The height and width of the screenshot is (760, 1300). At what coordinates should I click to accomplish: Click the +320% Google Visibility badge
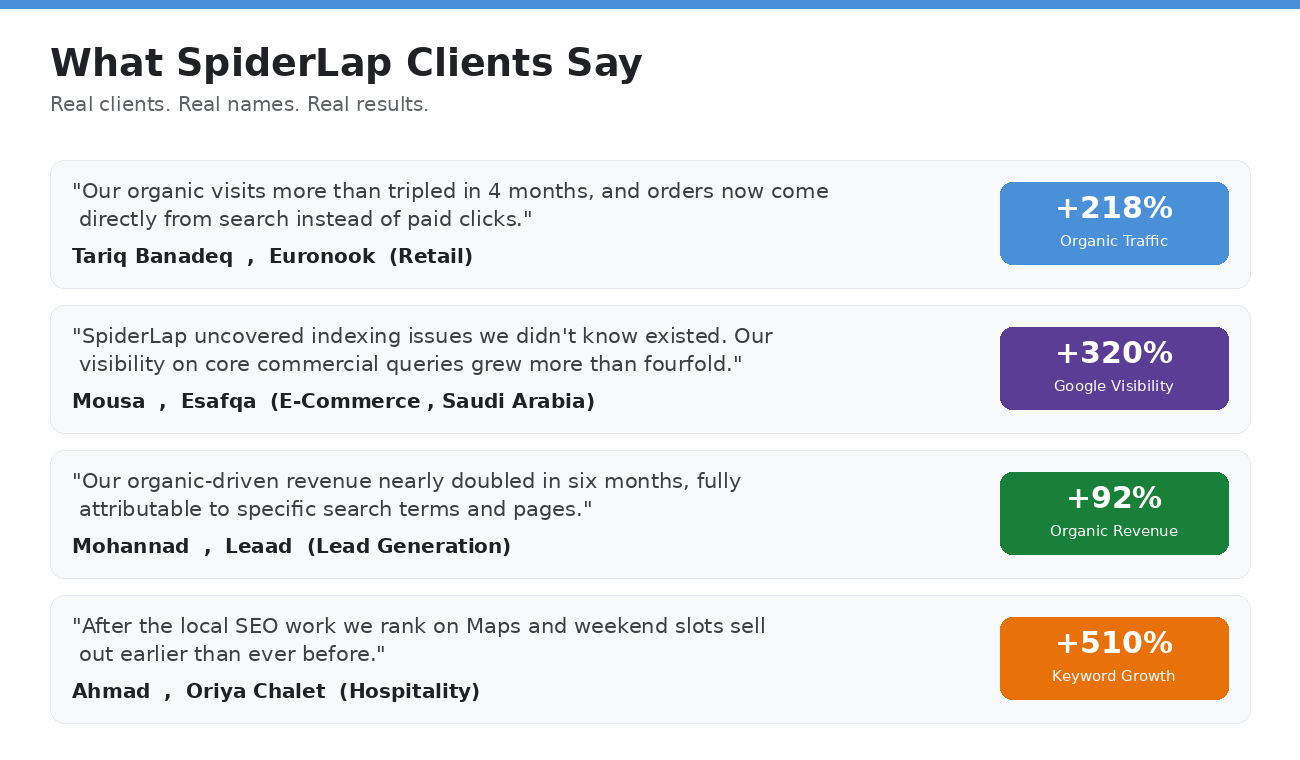click(1114, 368)
